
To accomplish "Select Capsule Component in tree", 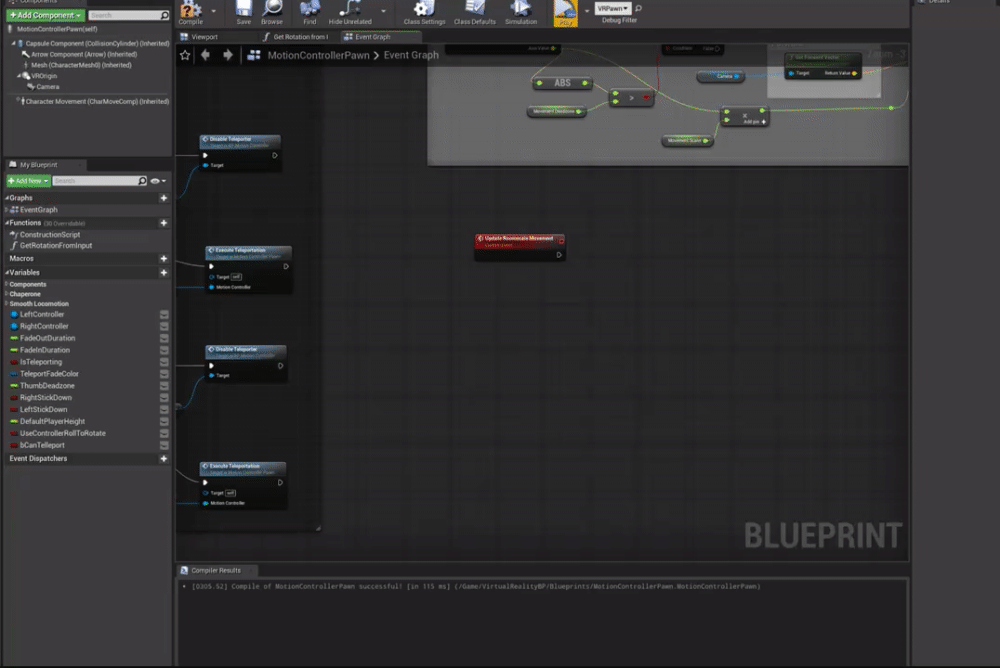I will point(97,43).
